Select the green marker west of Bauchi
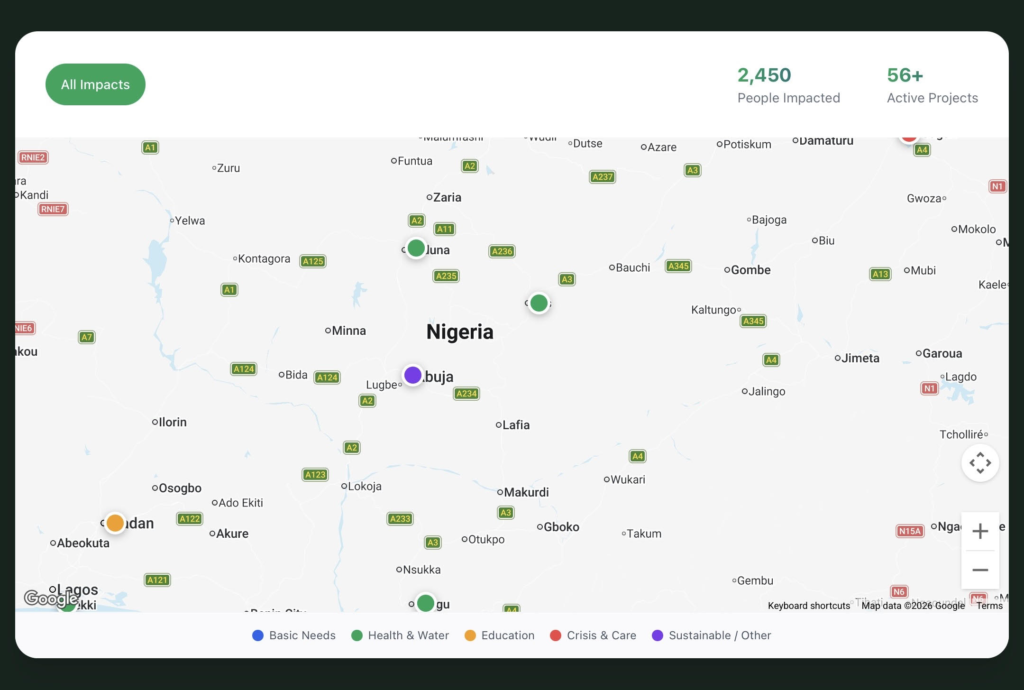The height and width of the screenshot is (690, 1024). [x=539, y=303]
